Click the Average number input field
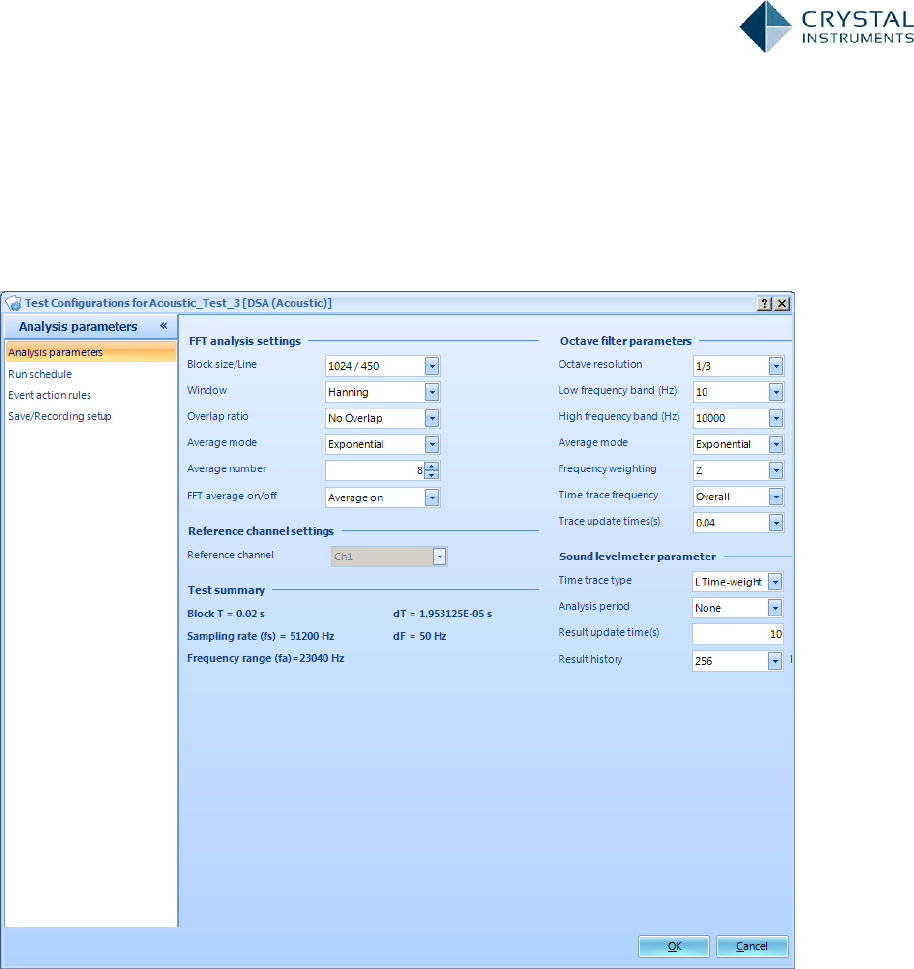 [374, 470]
